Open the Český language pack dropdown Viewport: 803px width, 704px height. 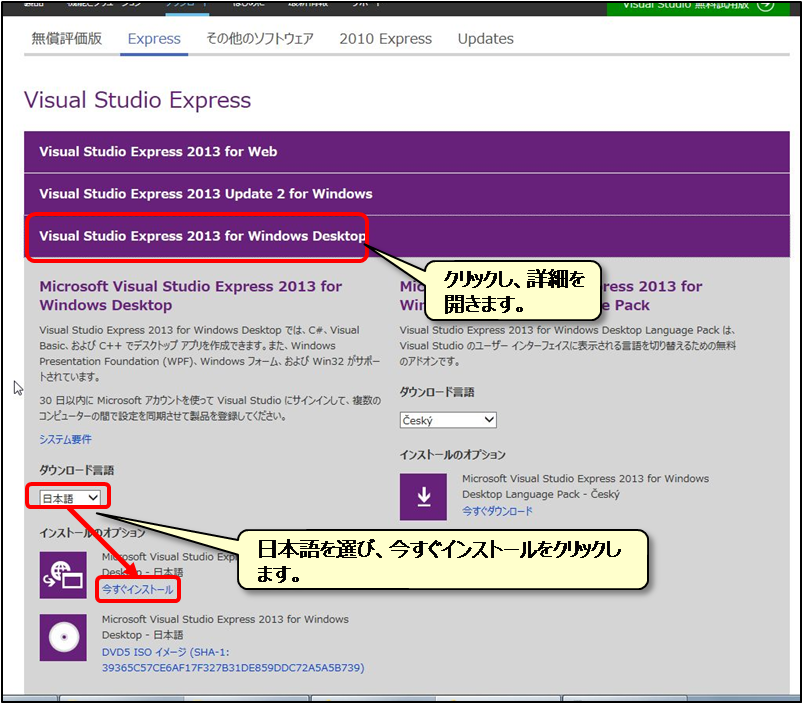448,420
